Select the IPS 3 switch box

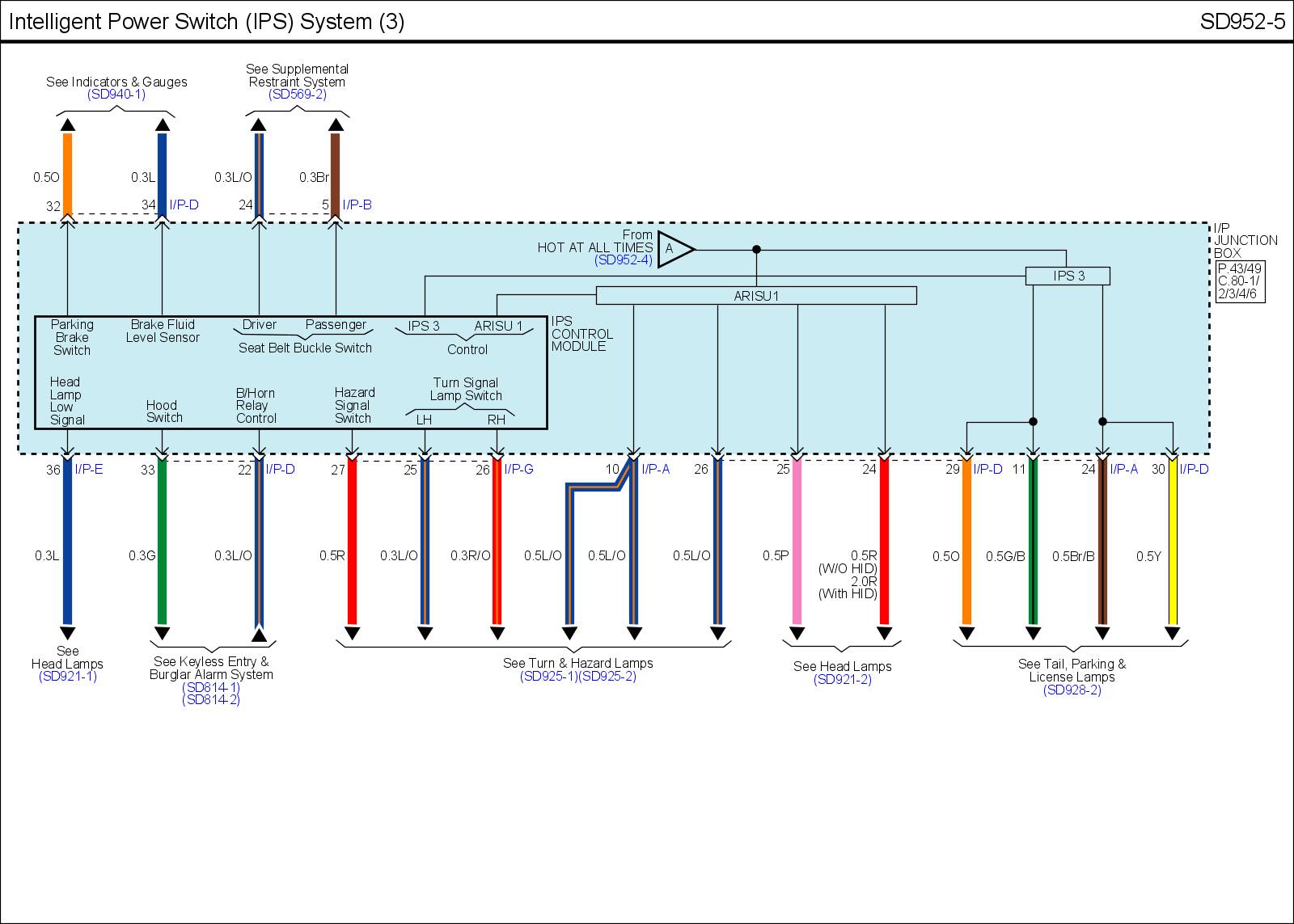[x=1068, y=276]
